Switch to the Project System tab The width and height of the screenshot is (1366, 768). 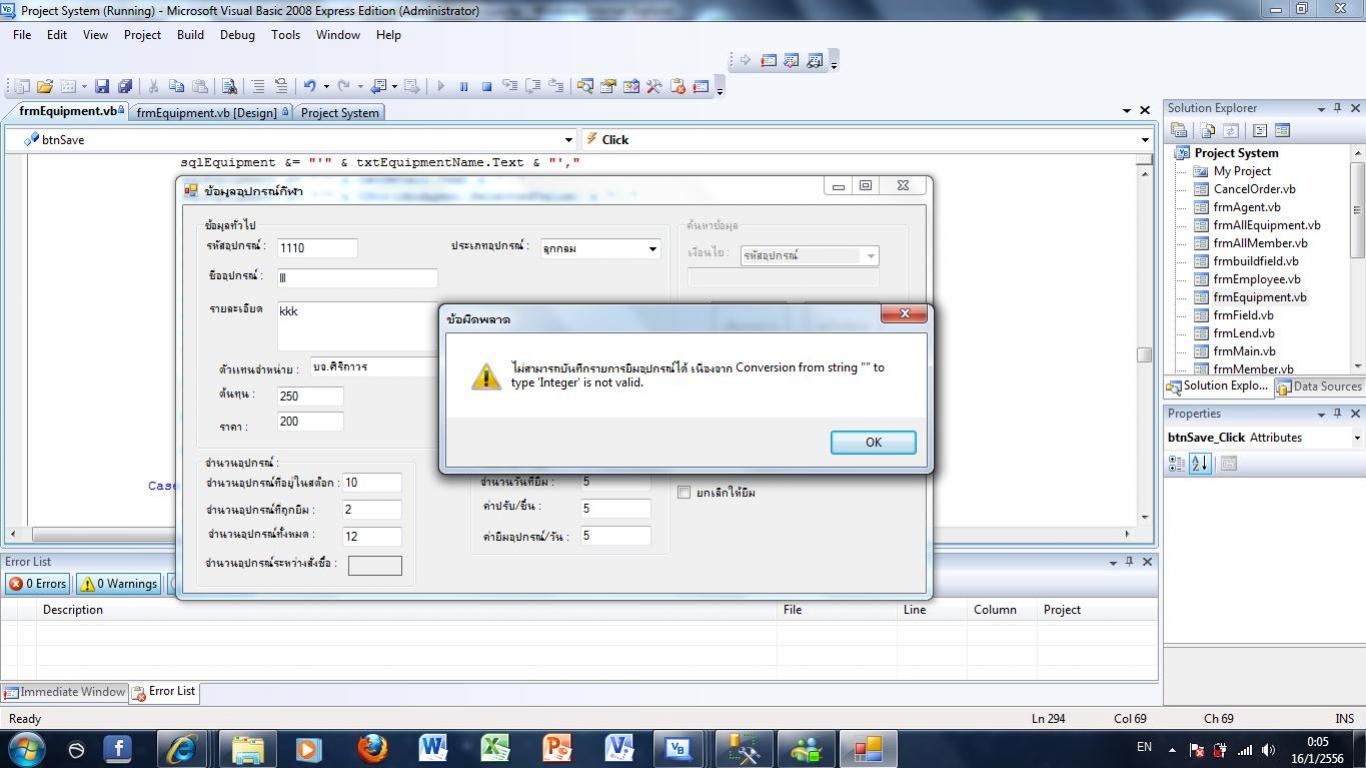[x=340, y=113]
